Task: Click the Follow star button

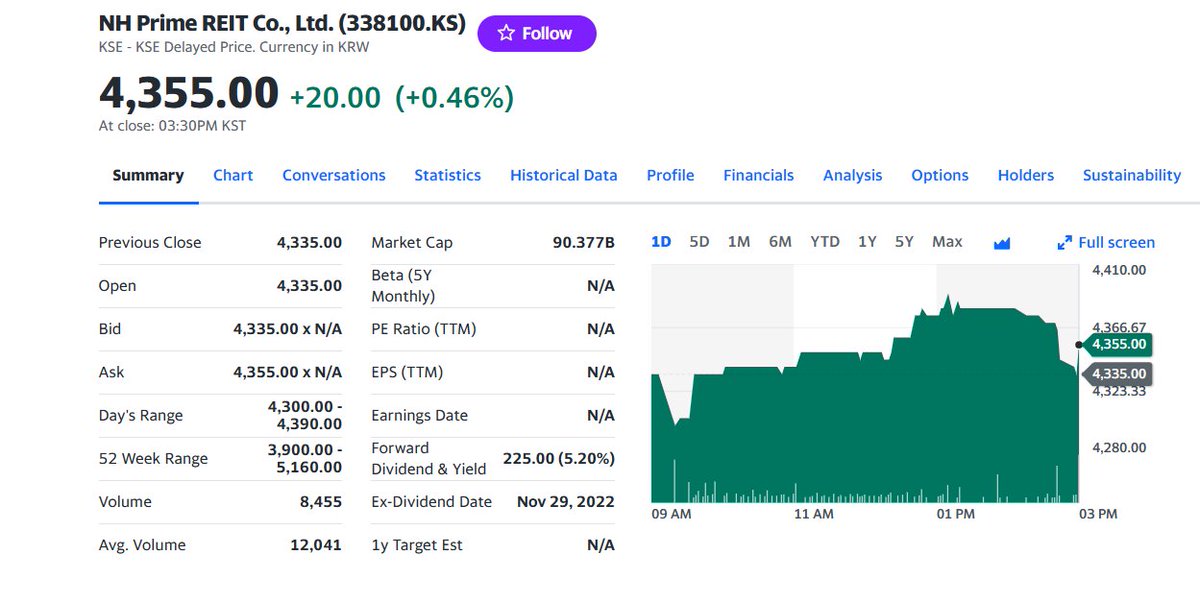Action: pyautogui.click(x=537, y=33)
